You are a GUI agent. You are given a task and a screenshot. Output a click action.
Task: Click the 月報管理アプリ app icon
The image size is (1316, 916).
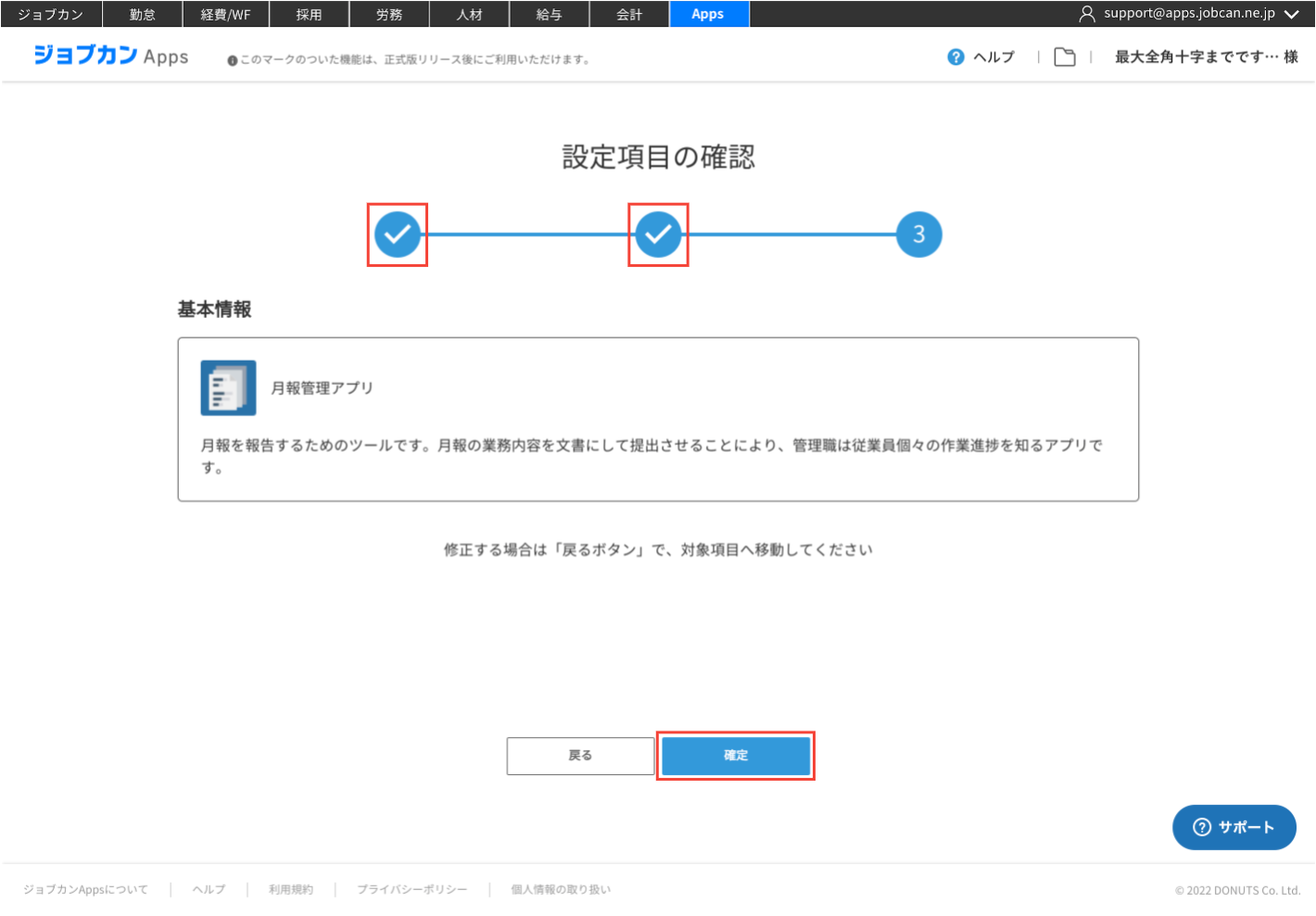[x=228, y=388]
